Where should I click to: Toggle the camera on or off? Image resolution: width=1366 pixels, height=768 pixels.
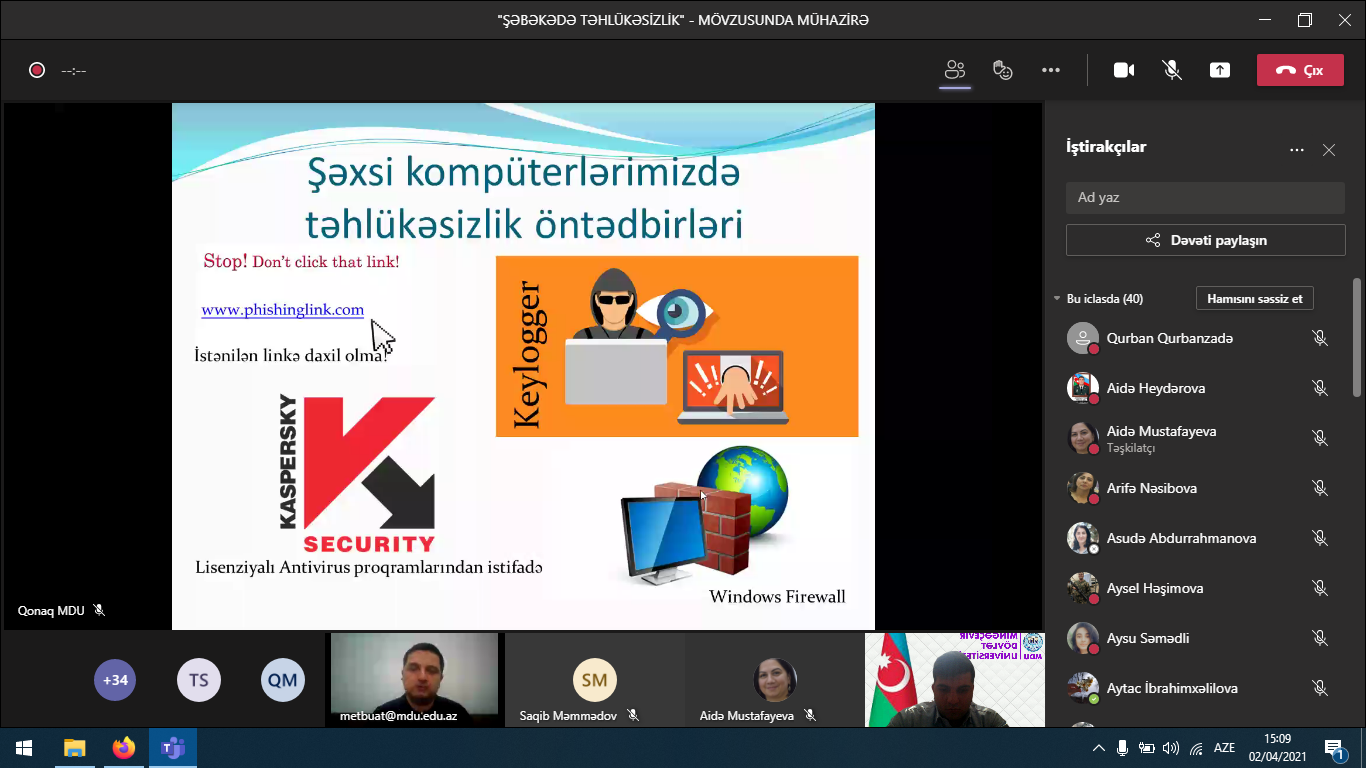tap(1124, 70)
